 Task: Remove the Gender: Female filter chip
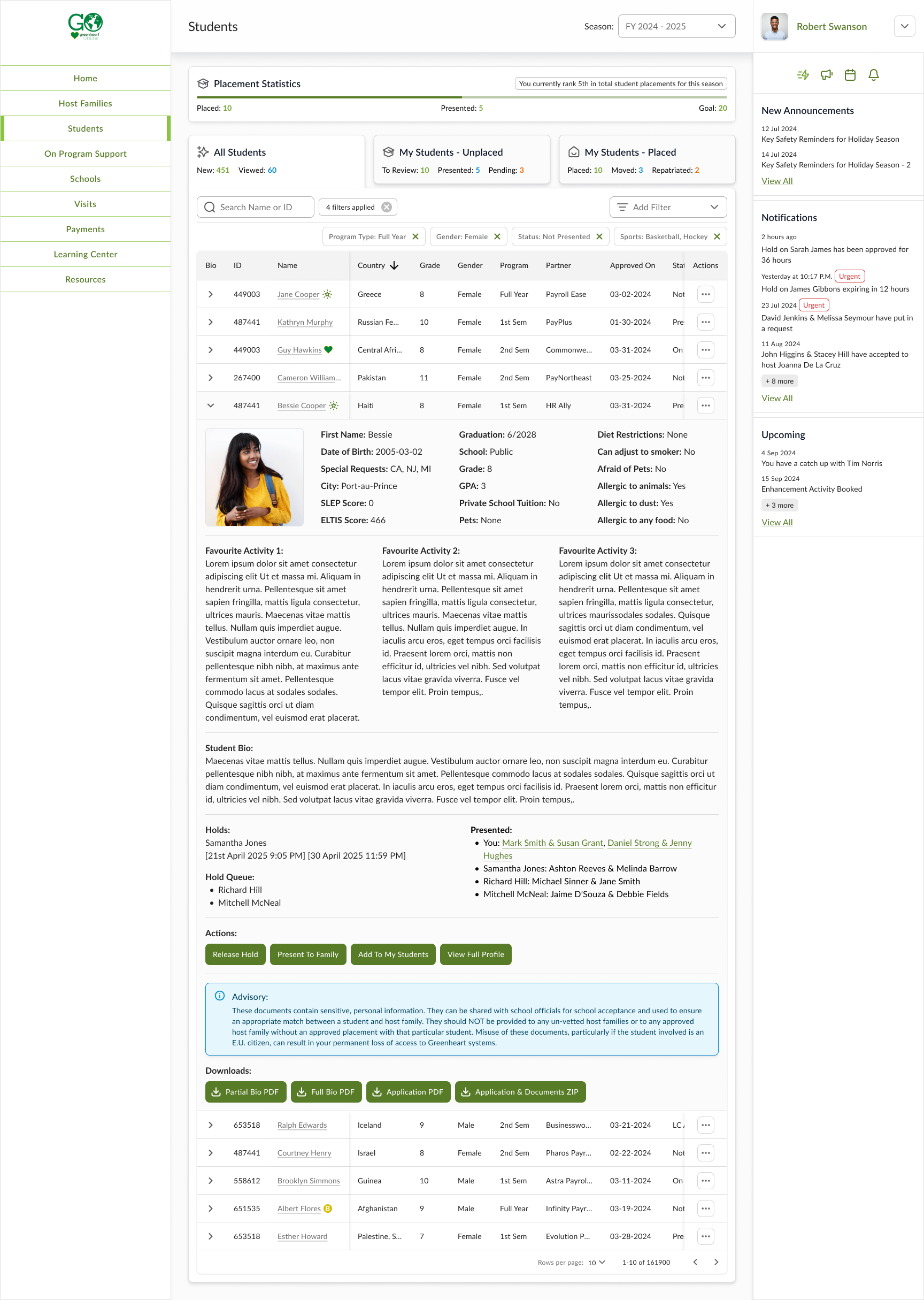[497, 237]
